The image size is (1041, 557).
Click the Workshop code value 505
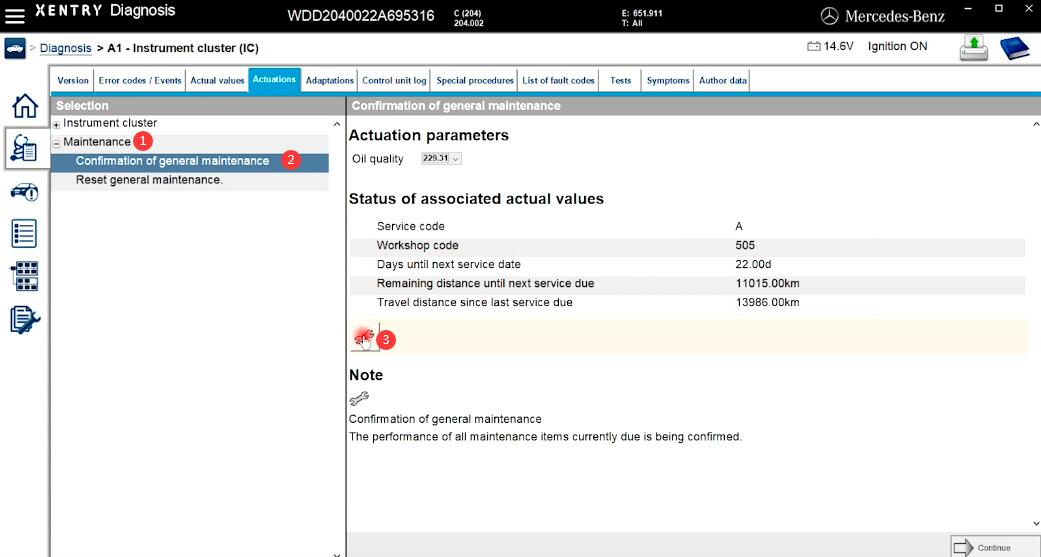click(745, 246)
